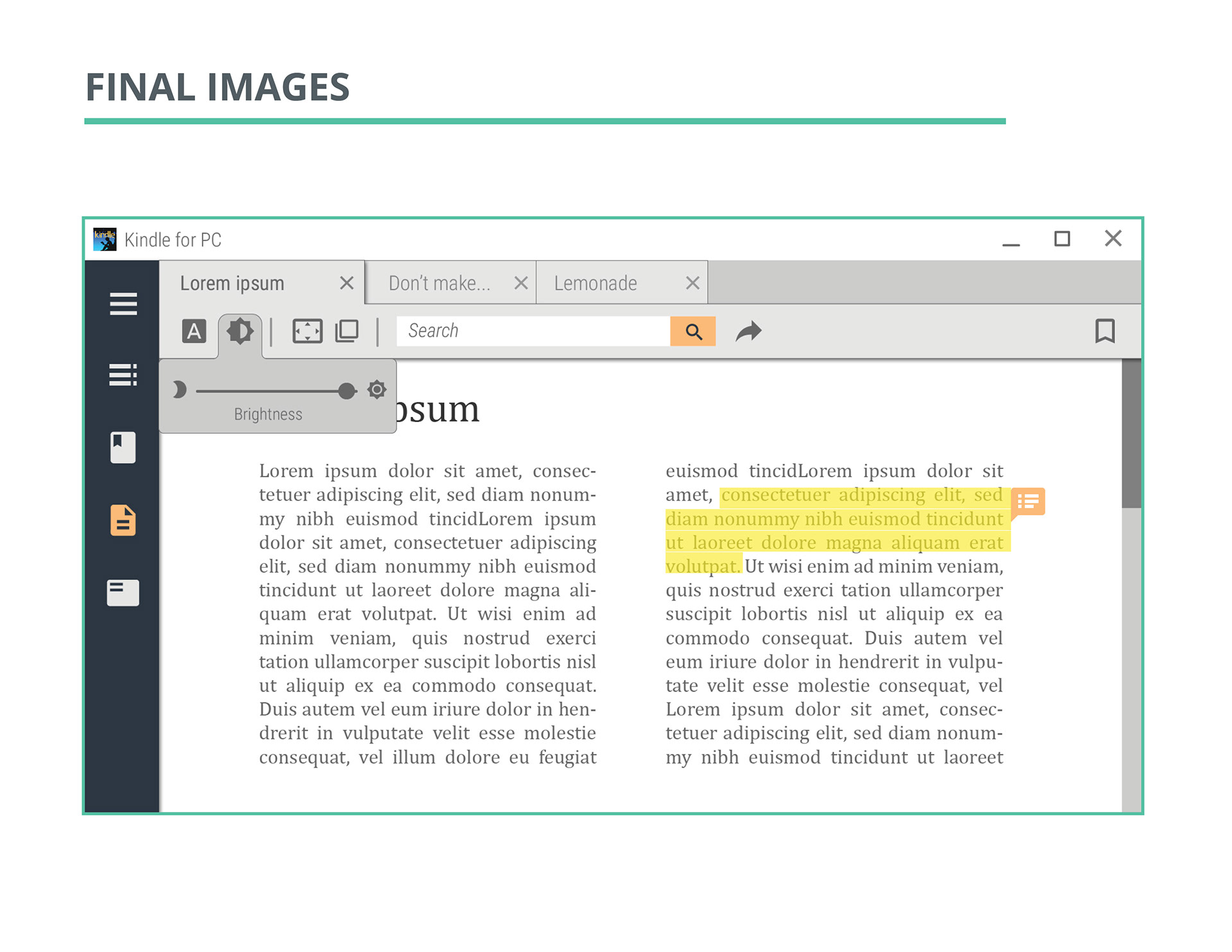This screenshot has width=1232, height=952.
Task: Toggle the bookmark for this page
Action: click(x=1104, y=331)
